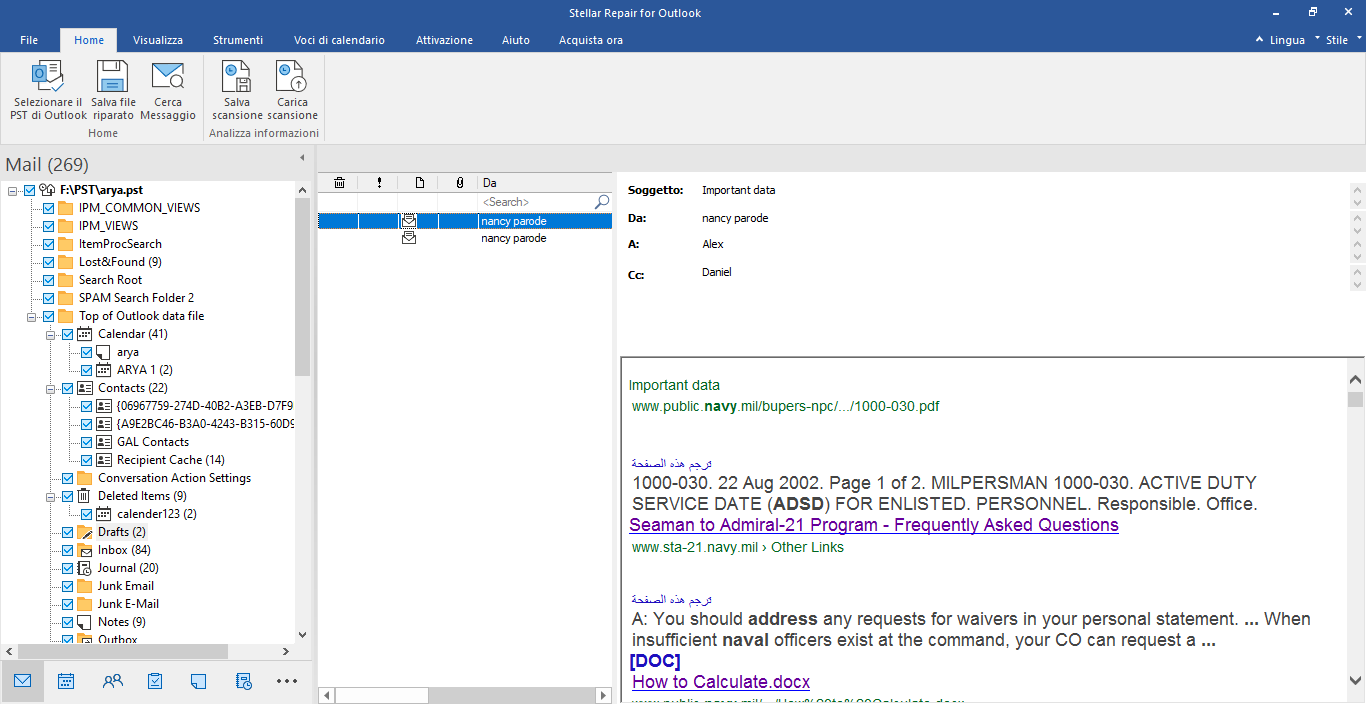This screenshot has width=1366, height=704.
Task: Click the search magnifier icon in the Da filter
Action: click(602, 202)
